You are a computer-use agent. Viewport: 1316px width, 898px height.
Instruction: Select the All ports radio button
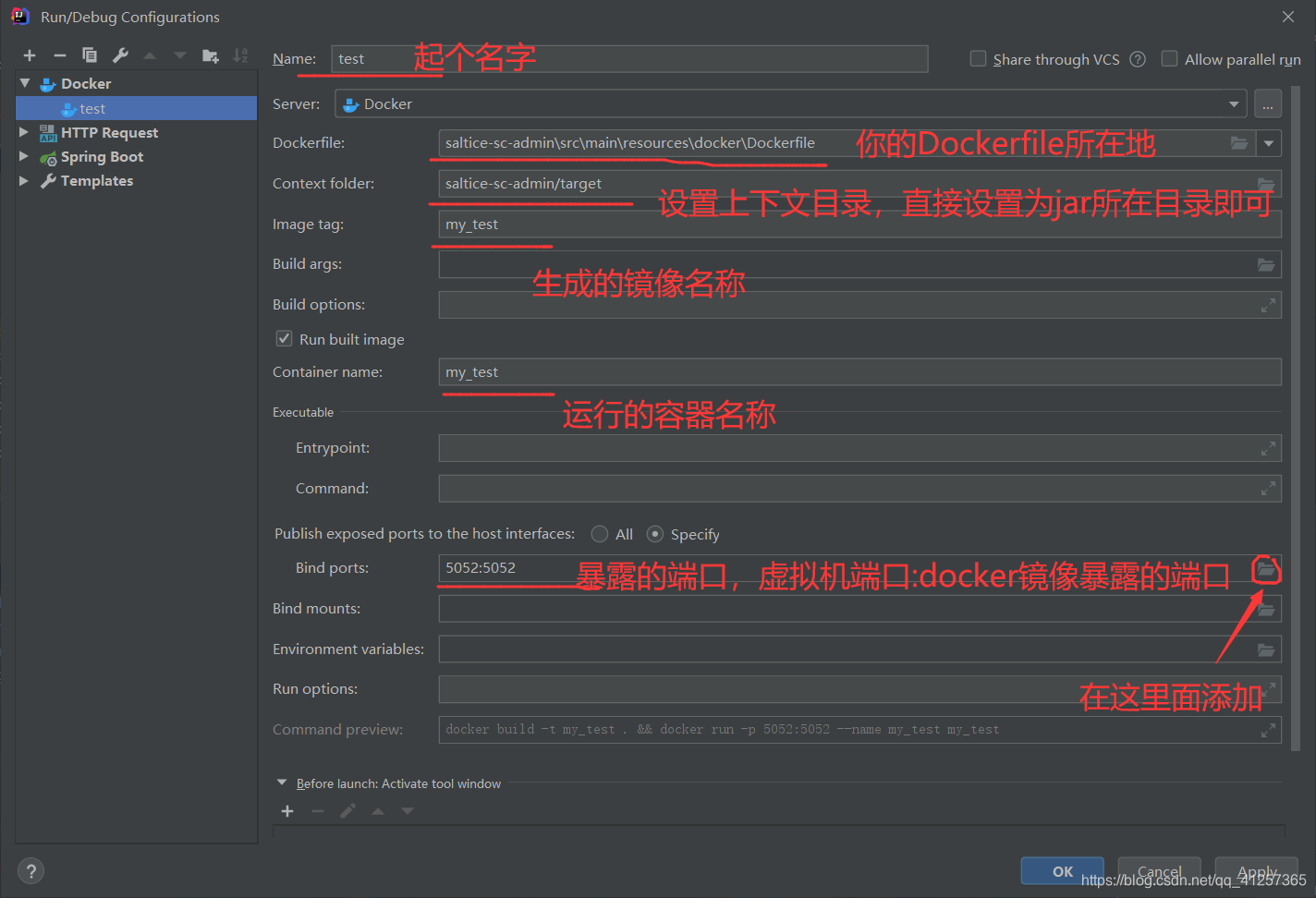(600, 534)
